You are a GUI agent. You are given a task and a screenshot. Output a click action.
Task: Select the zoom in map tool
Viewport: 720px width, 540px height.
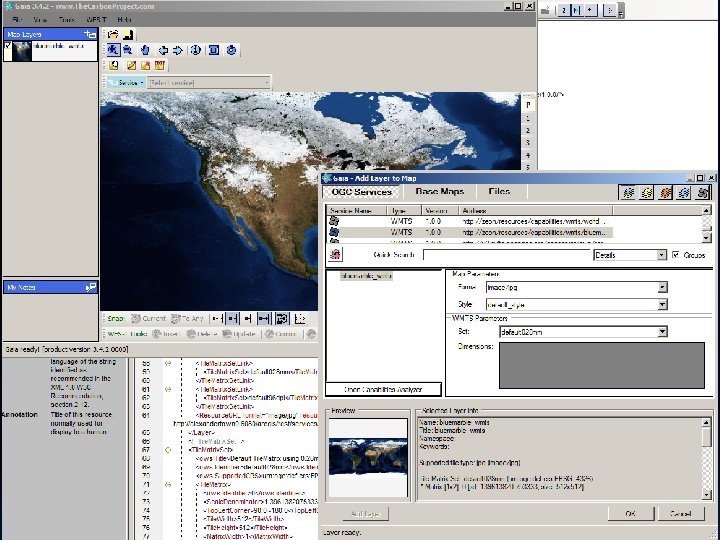tap(113, 50)
